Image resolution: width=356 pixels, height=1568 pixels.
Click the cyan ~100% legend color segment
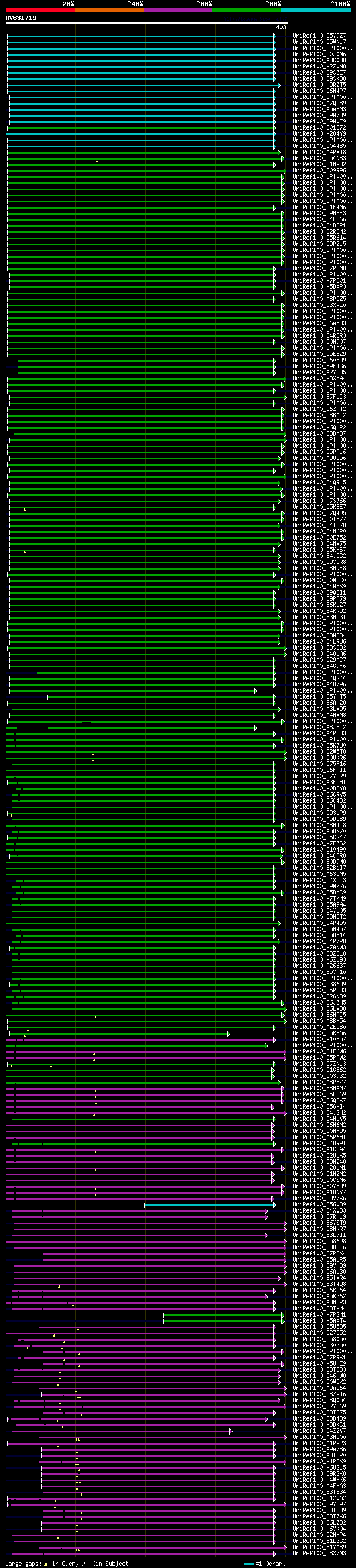(316, 10)
